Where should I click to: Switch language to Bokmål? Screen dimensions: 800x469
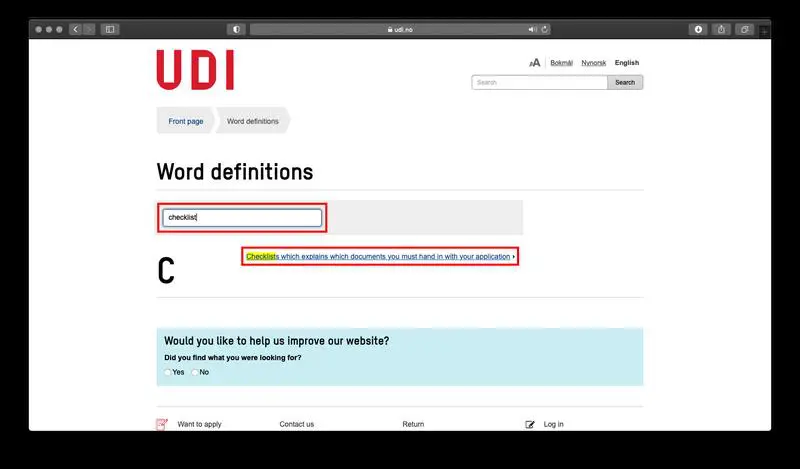562,63
